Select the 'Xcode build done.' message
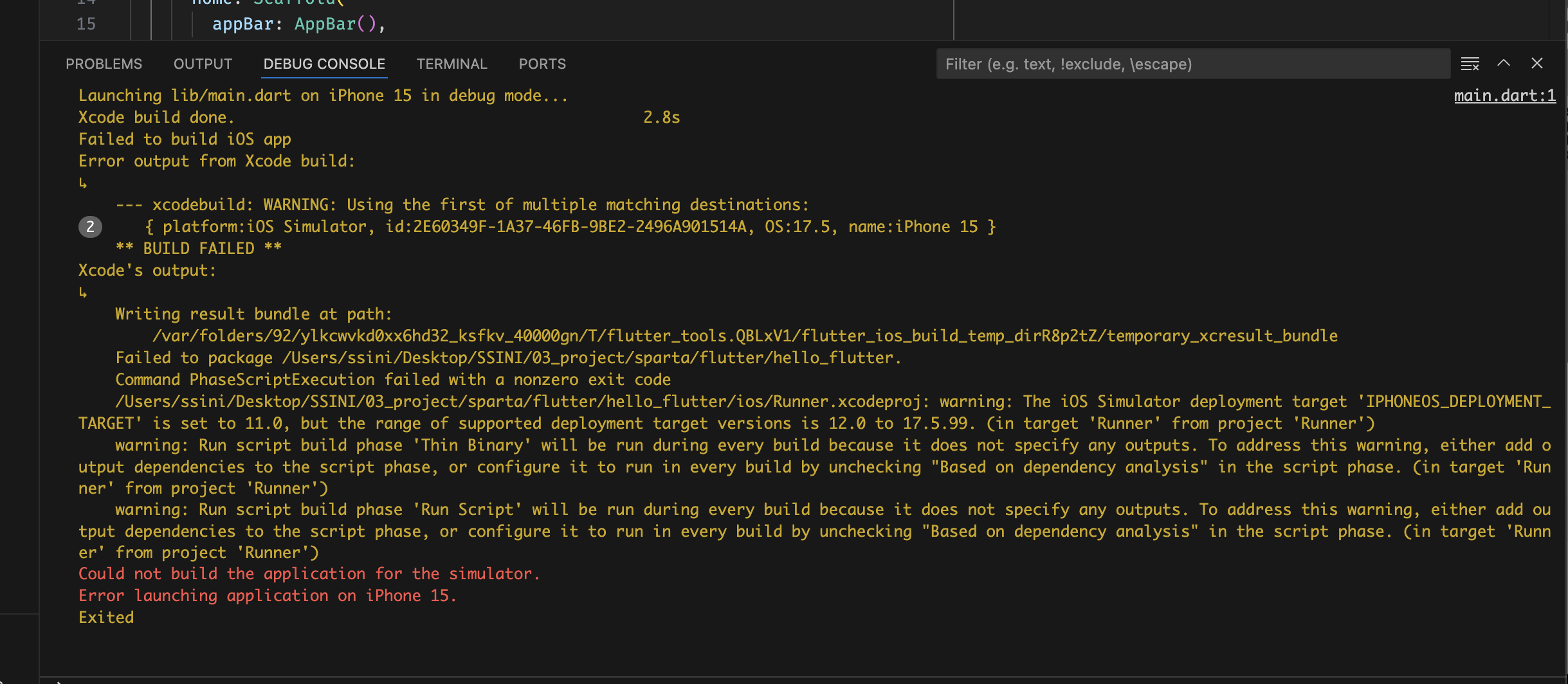This screenshot has height=684, width=1568. pos(156,117)
